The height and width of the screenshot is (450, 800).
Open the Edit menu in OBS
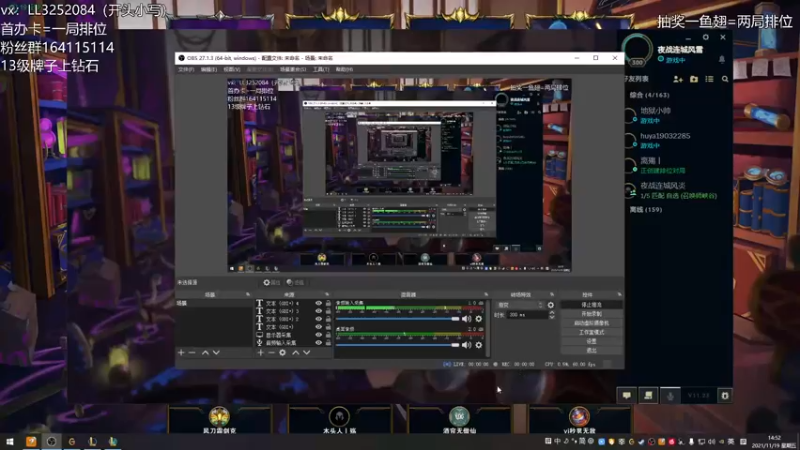click(x=209, y=69)
